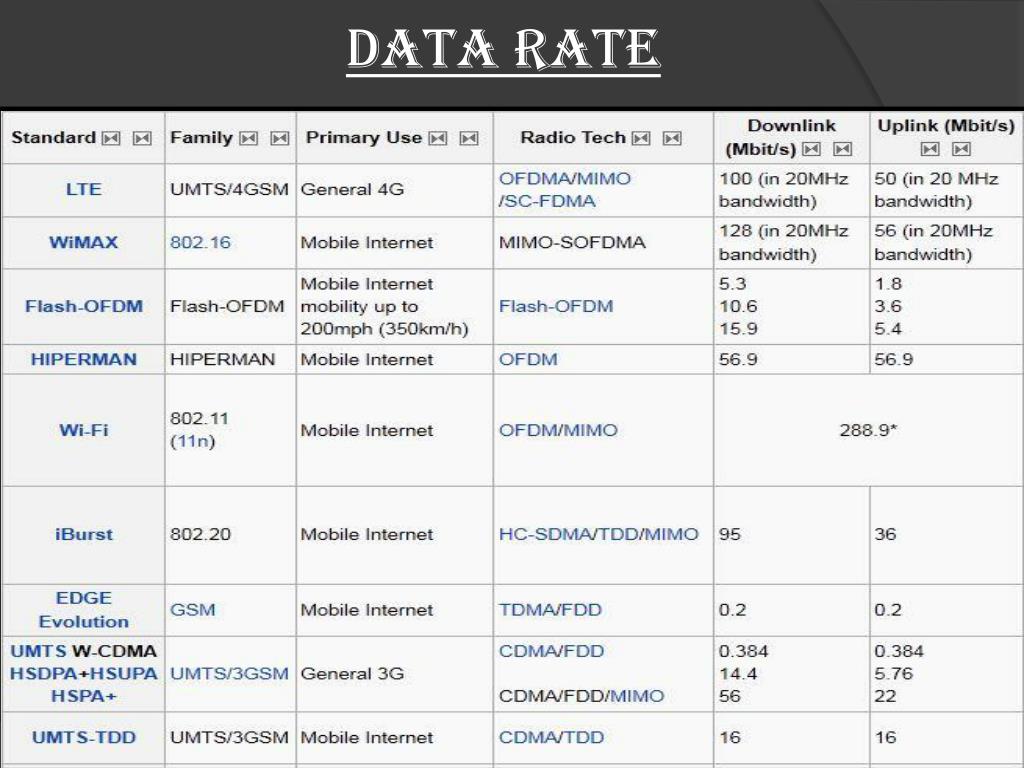Select the UMTS uplink value 5.76
The image size is (1024, 768).
893,674
